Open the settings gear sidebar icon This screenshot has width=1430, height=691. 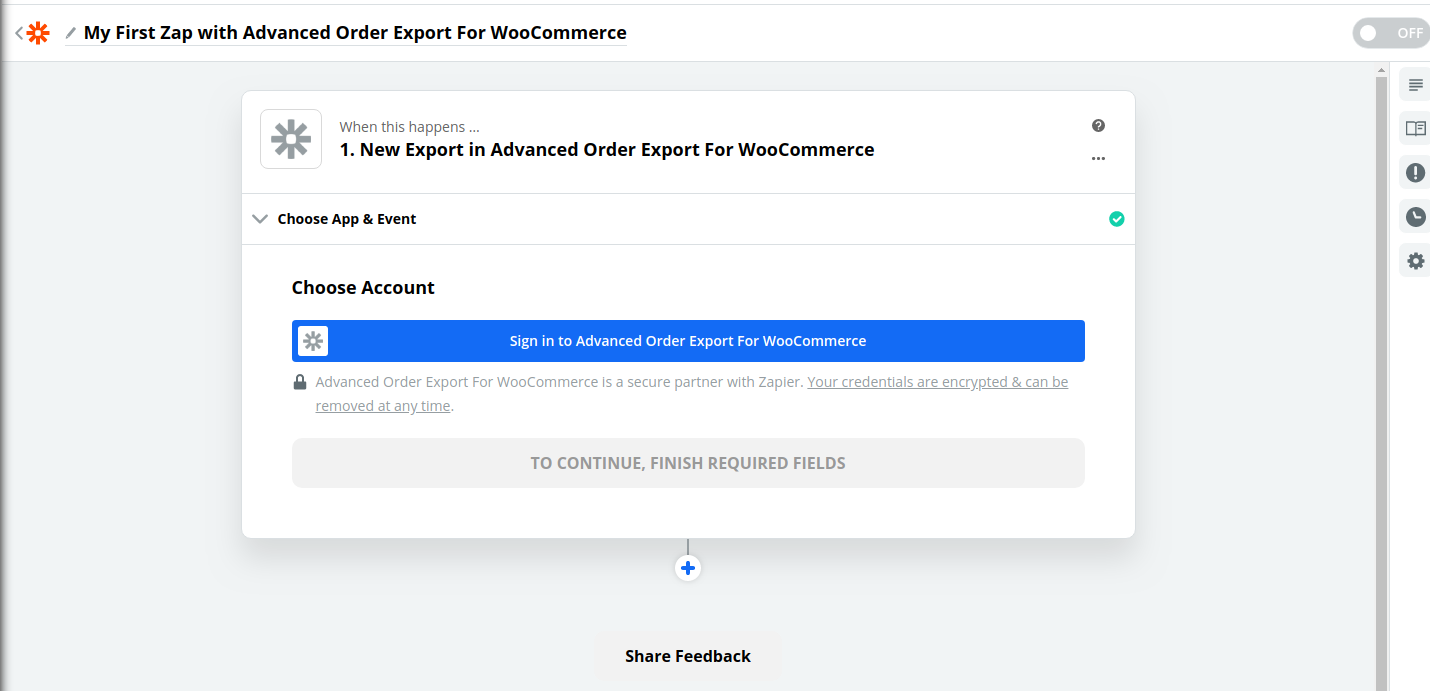tap(1415, 261)
